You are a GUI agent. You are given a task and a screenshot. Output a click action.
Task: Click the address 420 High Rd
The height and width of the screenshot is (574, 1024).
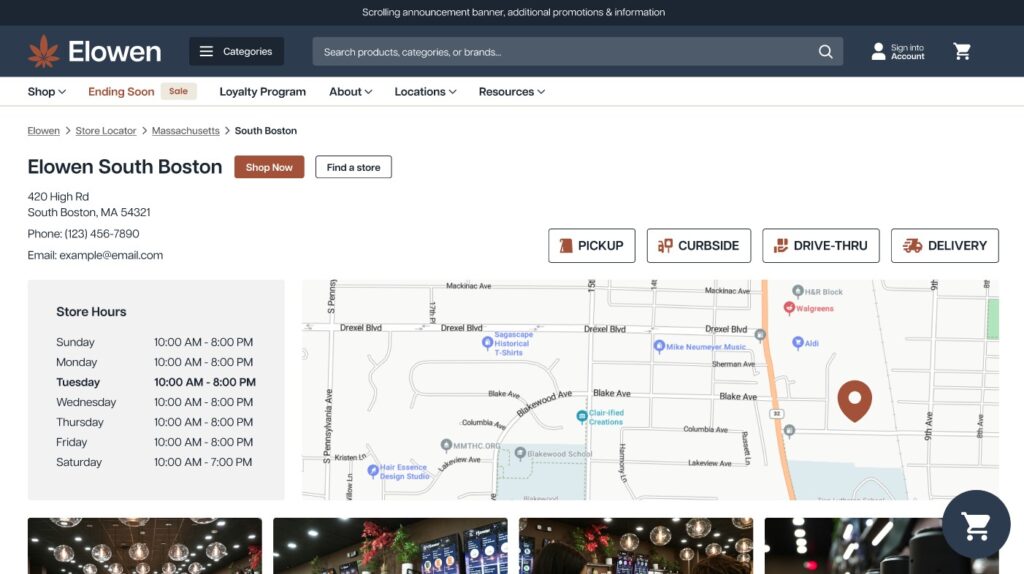point(58,197)
